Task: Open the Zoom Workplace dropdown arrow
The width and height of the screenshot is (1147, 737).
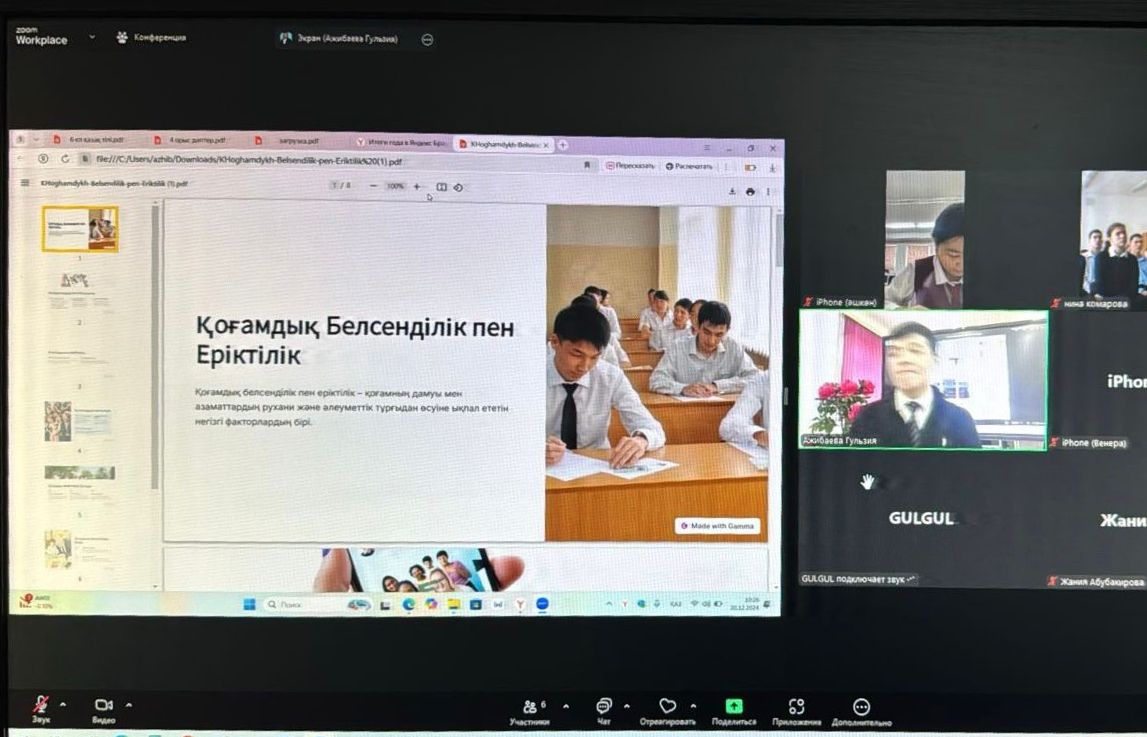Action: (92, 36)
